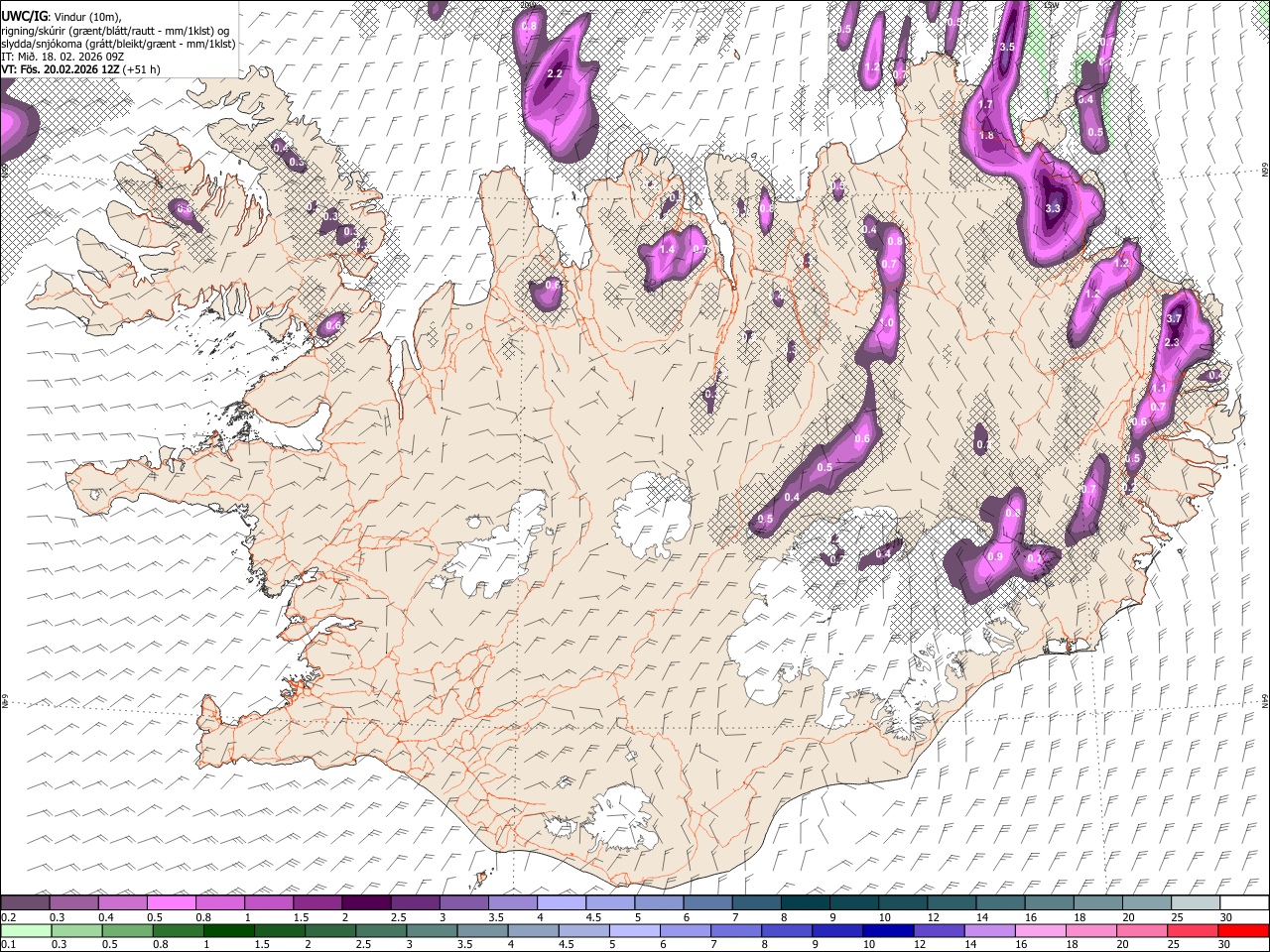Pick the lower-row light blue swatch starting at 5
Image resolution: width=1270 pixels, height=952 pixels.
(x=634, y=930)
